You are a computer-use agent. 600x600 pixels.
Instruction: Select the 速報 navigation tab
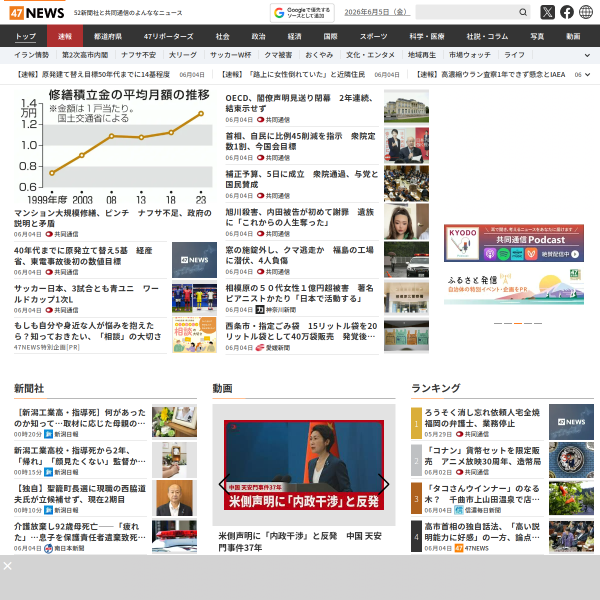click(x=65, y=36)
